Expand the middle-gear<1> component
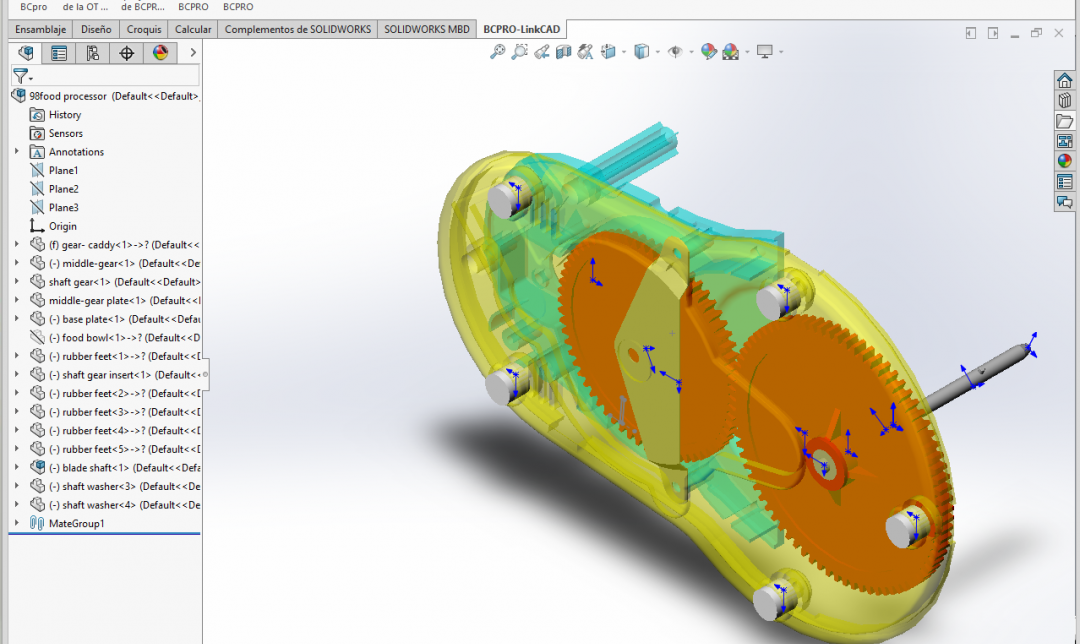Image resolution: width=1080 pixels, height=644 pixels. [x=17, y=263]
